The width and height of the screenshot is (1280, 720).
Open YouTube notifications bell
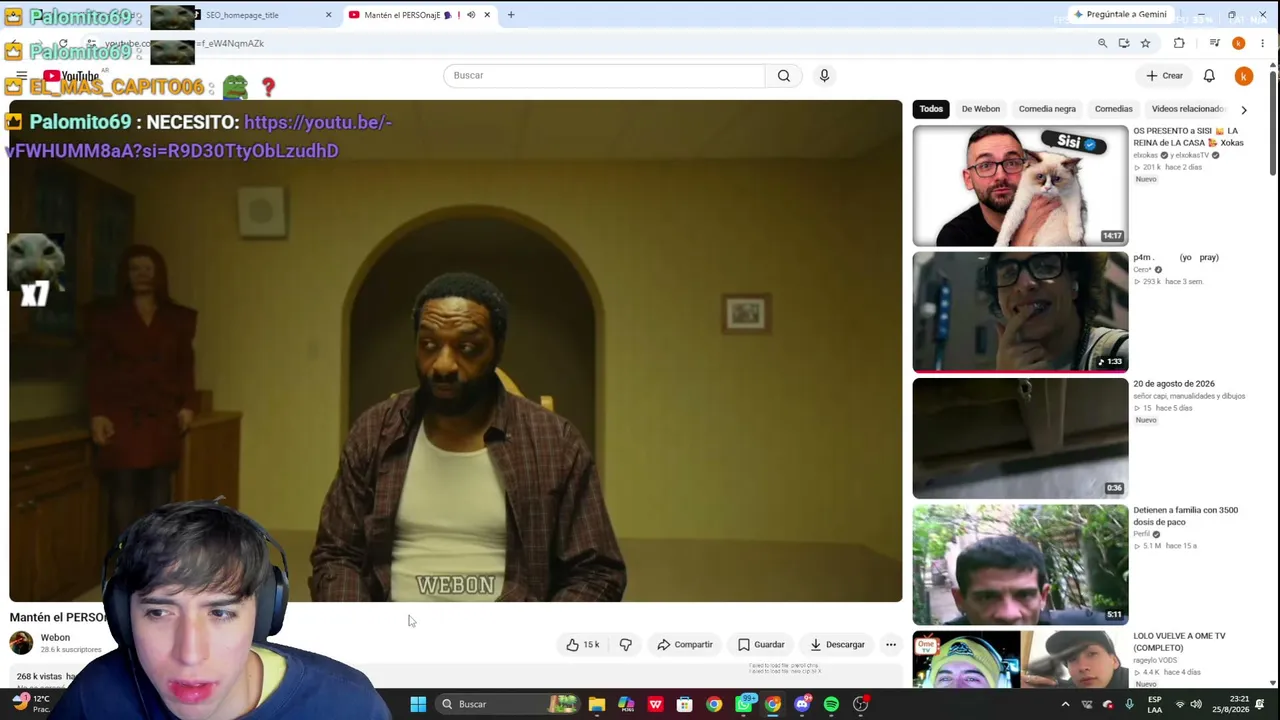pos(1209,76)
